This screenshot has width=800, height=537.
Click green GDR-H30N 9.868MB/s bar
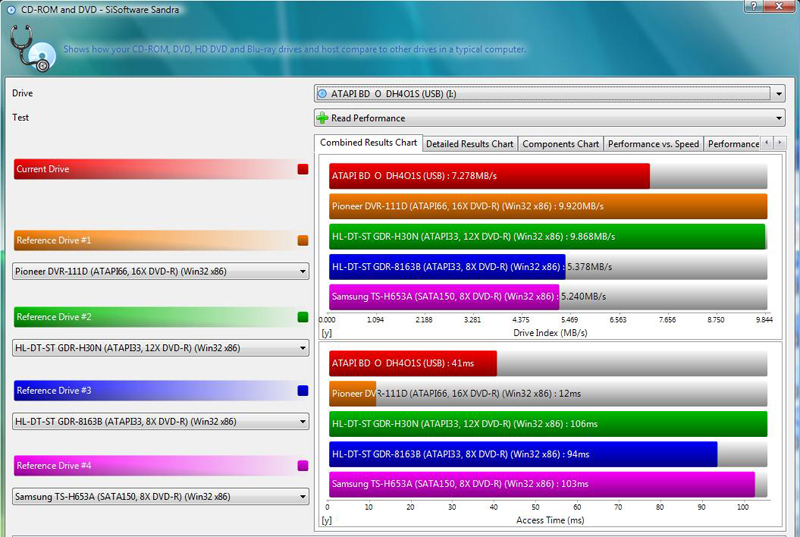pos(547,236)
